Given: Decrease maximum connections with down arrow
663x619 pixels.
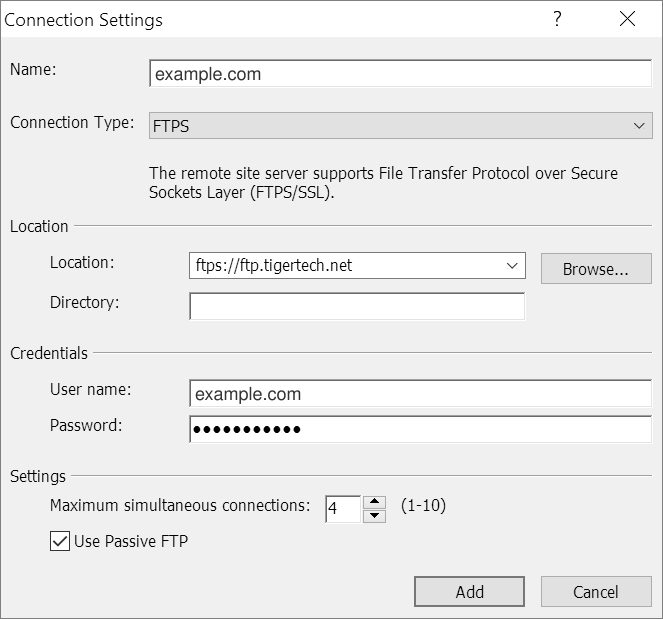Looking at the screenshot, I should coord(374,515).
